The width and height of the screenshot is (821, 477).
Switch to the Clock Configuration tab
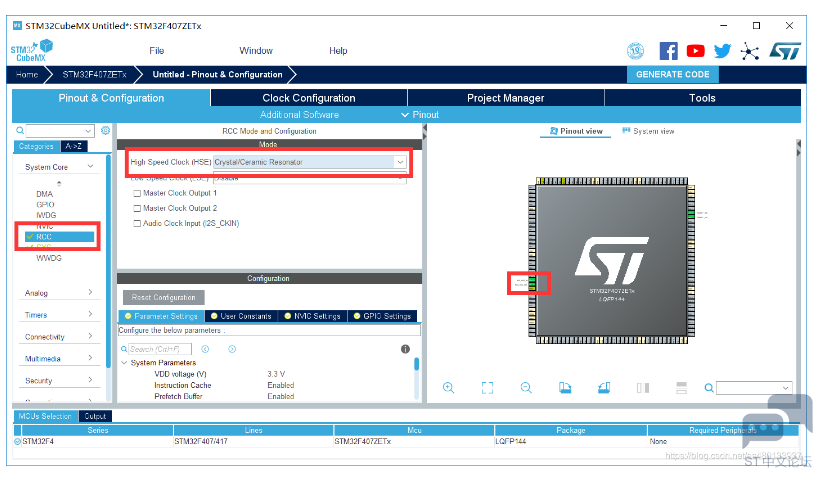point(308,98)
